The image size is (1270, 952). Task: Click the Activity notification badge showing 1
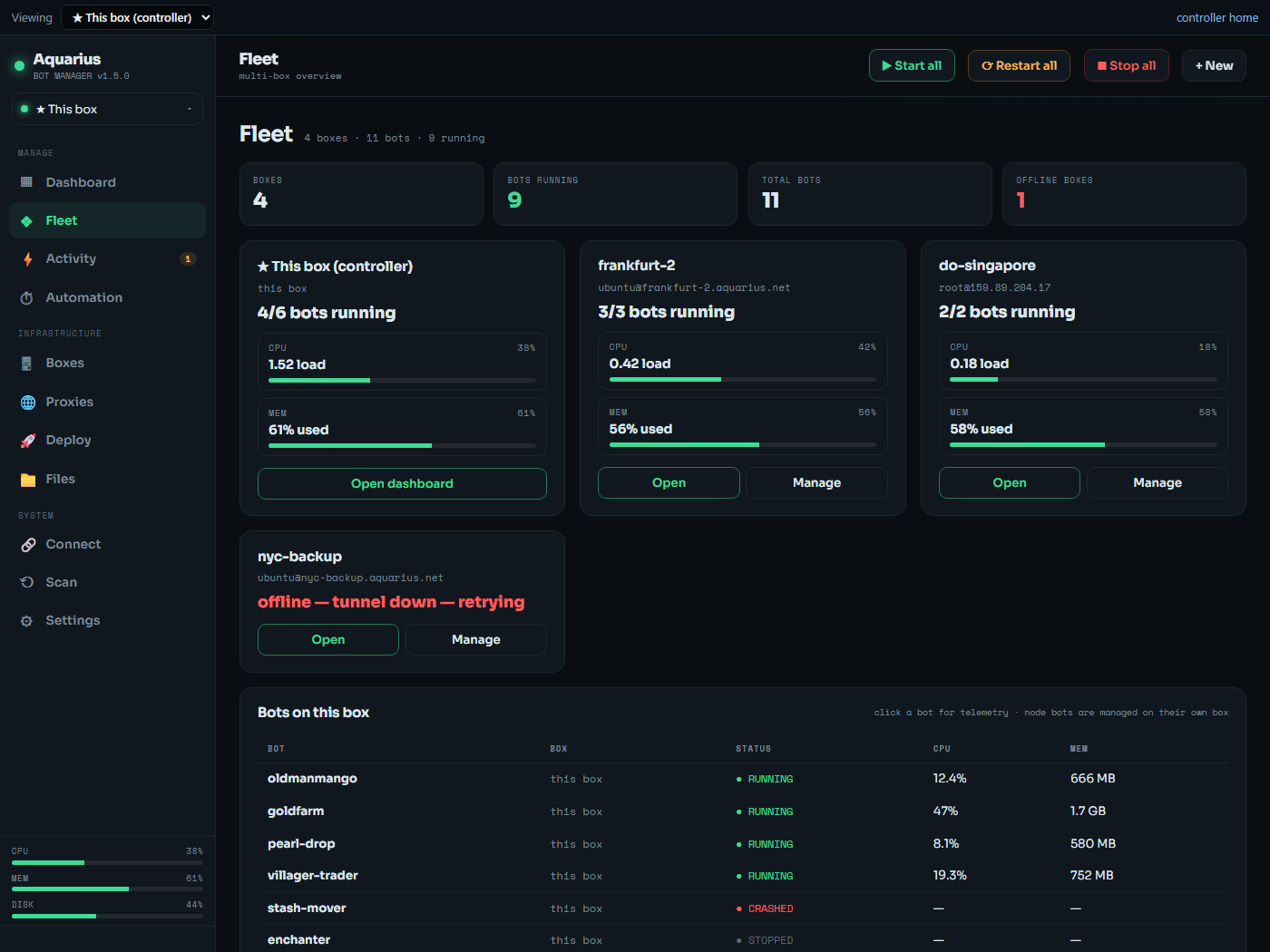[x=188, y=258]
